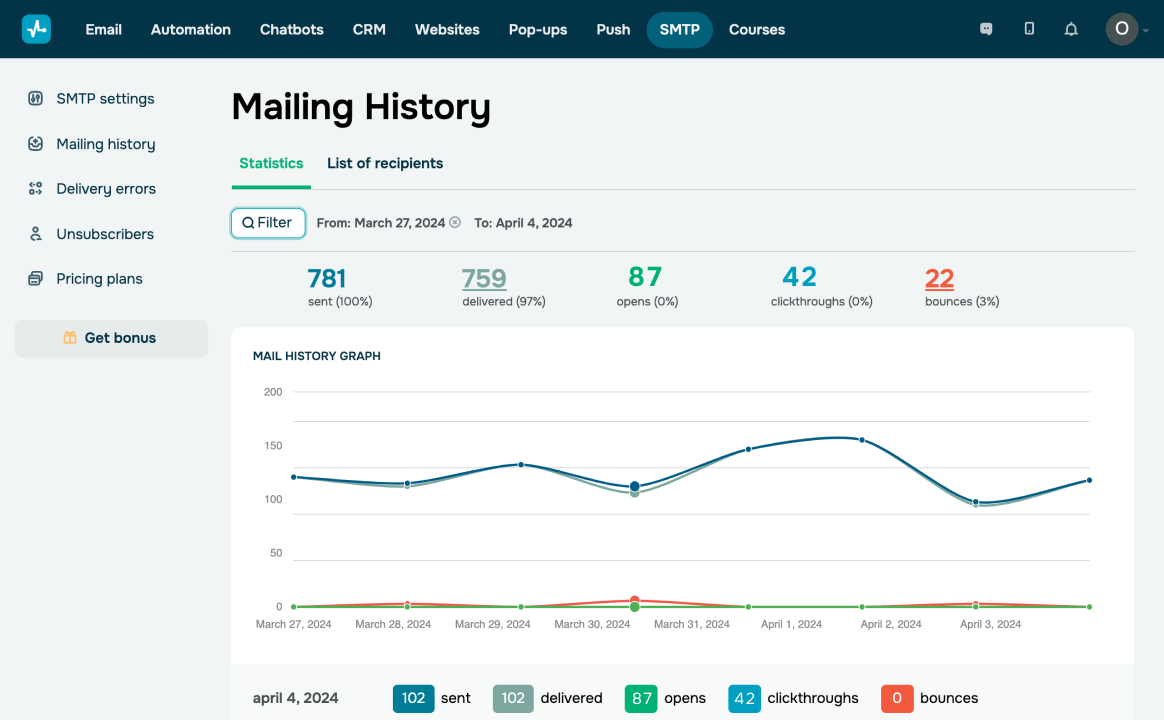The height and width of the screenshot is (720, 1164).
Task: Click the Filter button
Action: 268,223
